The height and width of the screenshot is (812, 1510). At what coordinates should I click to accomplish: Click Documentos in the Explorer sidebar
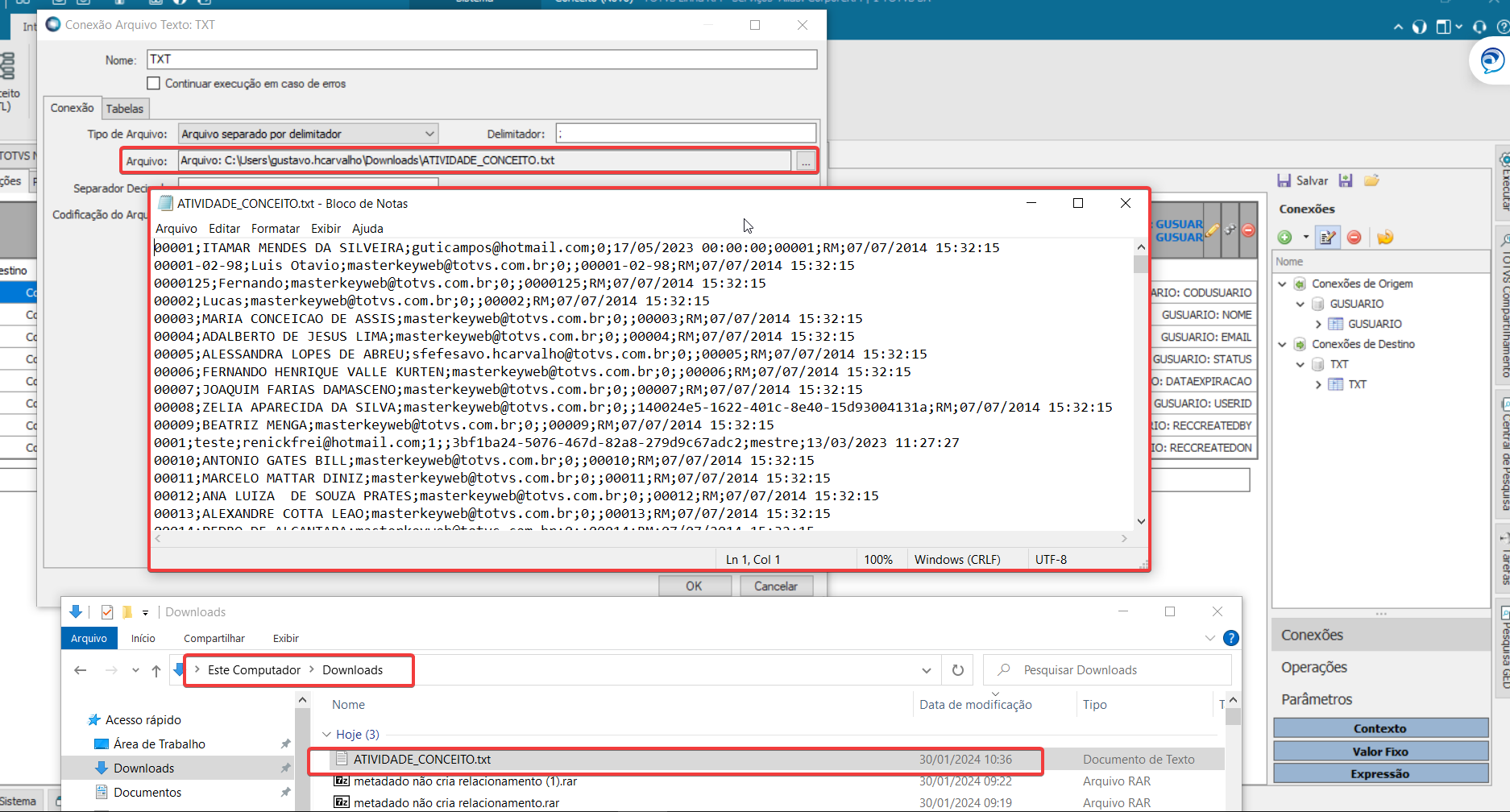tap(147, 792)
